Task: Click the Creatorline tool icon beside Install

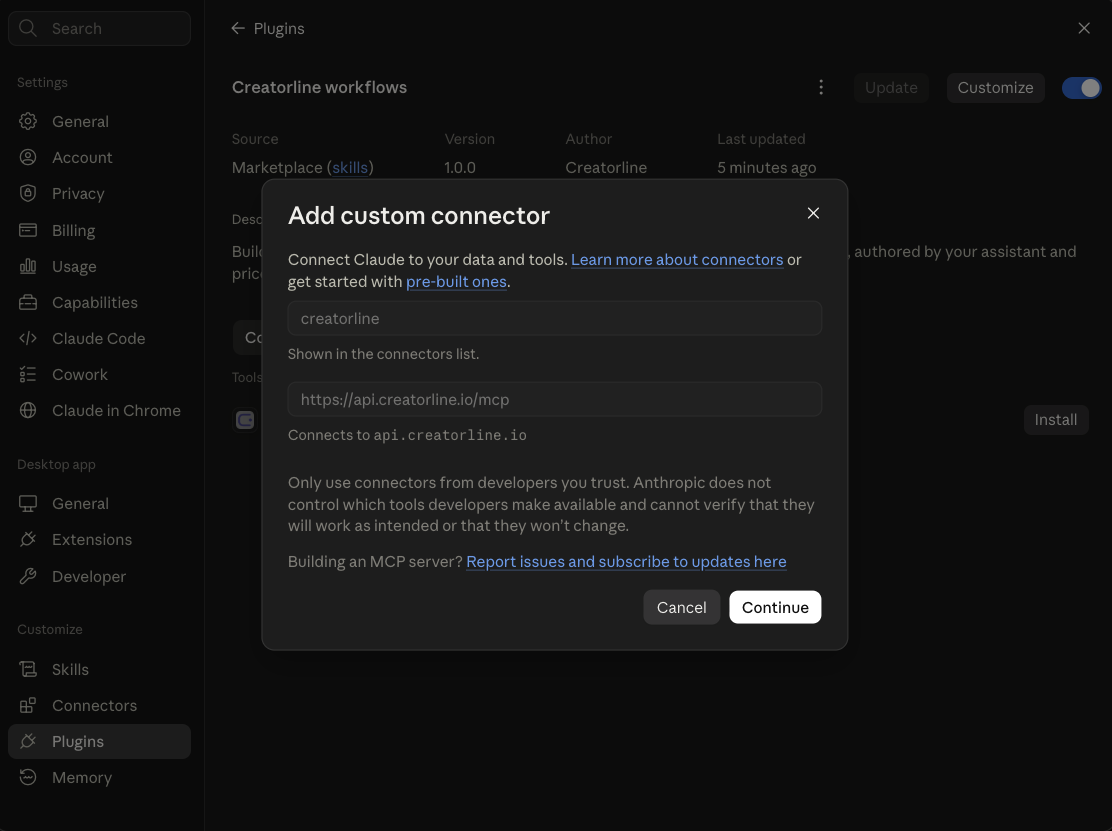Action: (245, 420)
